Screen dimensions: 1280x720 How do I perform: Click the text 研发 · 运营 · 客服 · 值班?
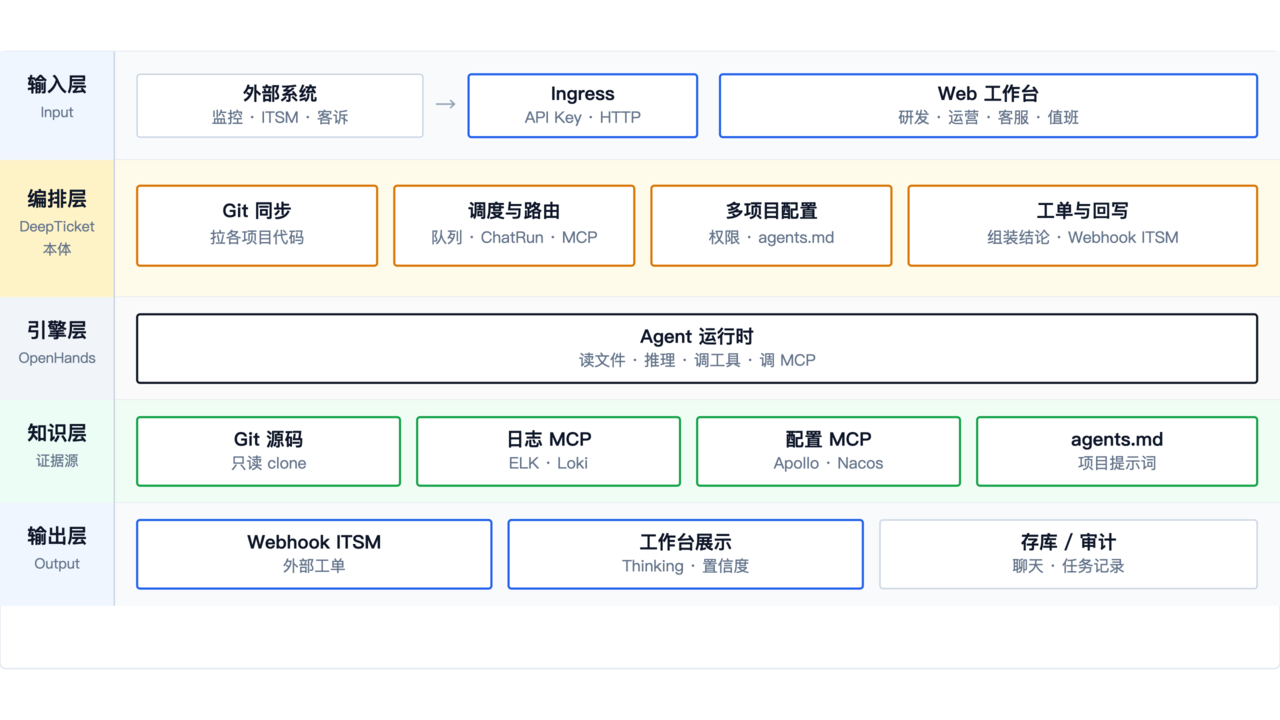(988, 117)
